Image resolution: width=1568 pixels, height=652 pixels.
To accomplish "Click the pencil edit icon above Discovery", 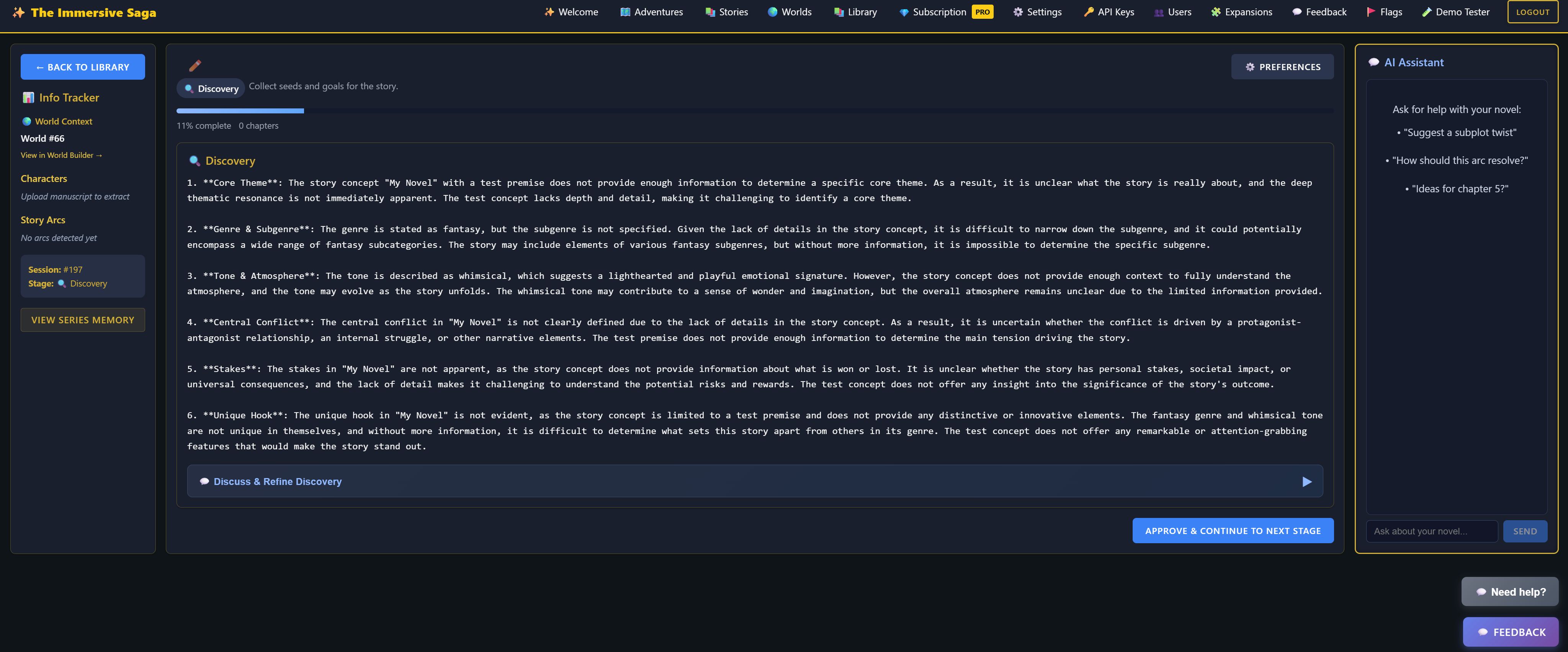I will tap(195, 66).
